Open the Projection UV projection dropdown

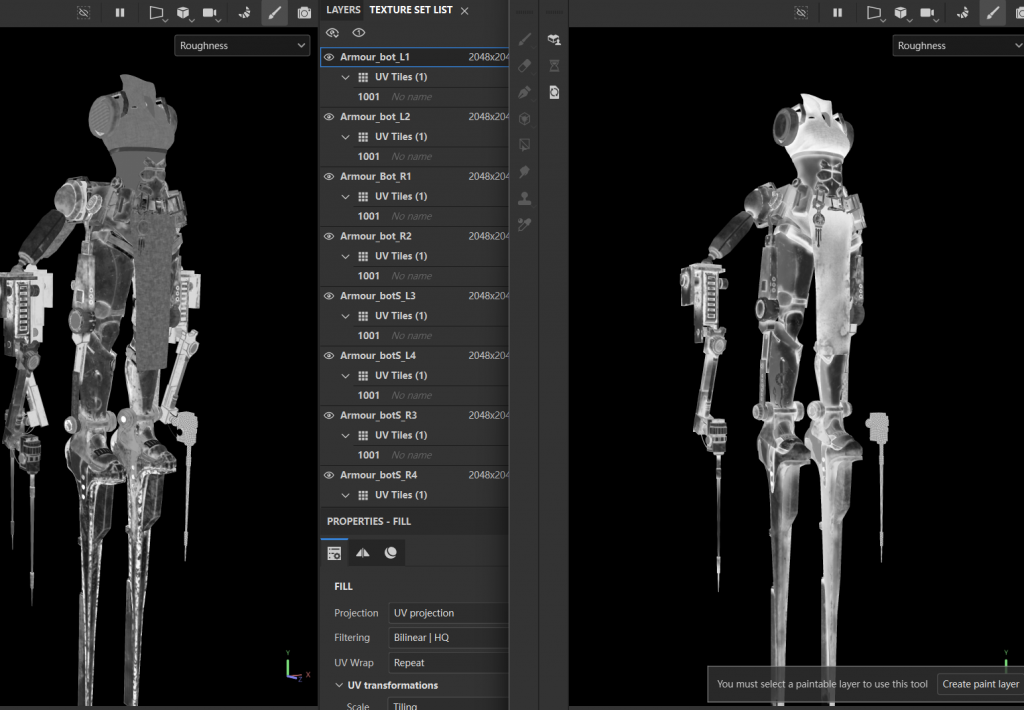point(448,613)
